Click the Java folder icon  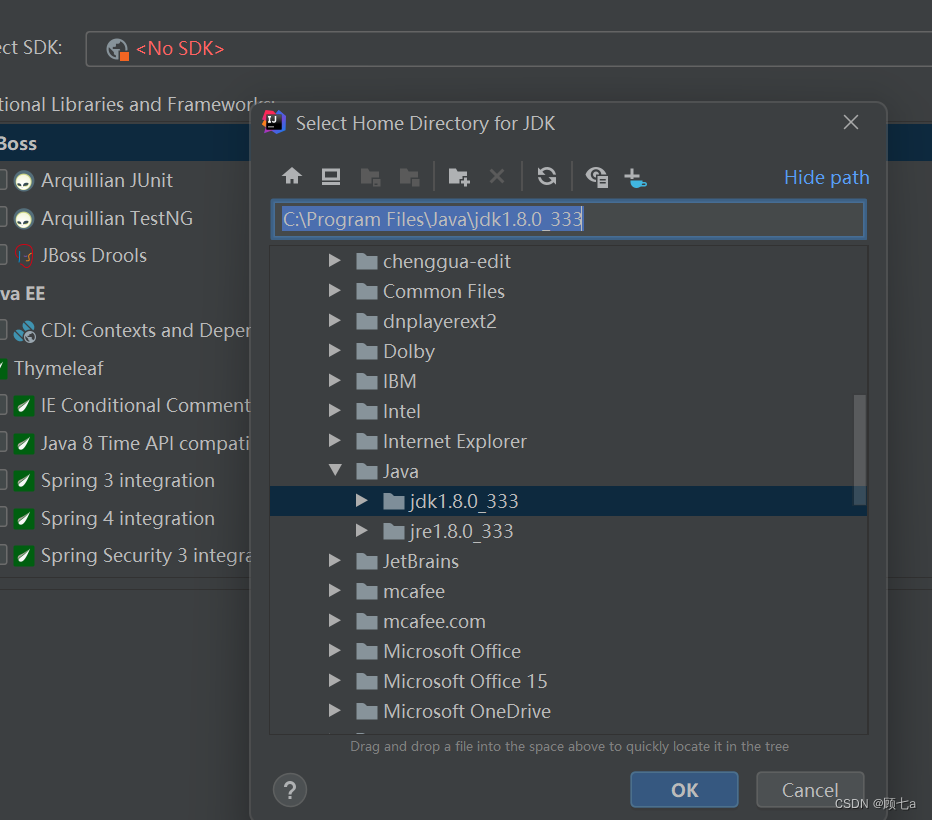click(x=367, y=472)
